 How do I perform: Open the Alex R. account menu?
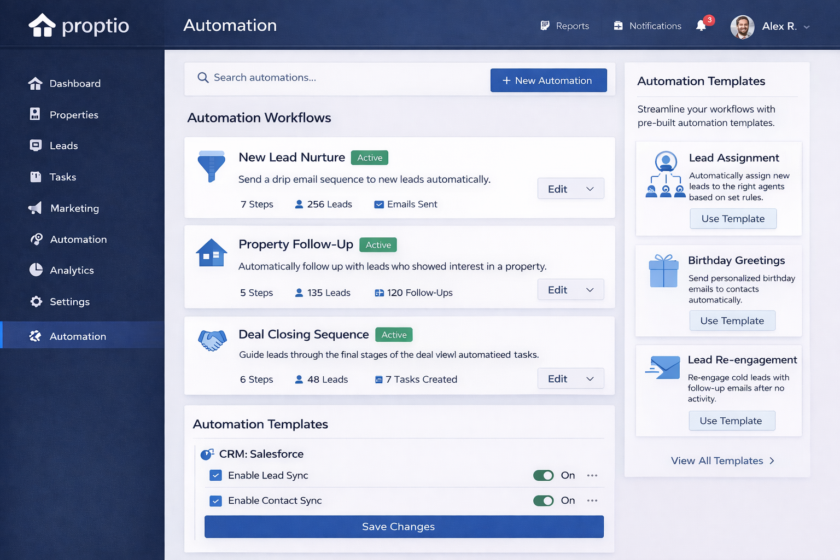[769, 26]
